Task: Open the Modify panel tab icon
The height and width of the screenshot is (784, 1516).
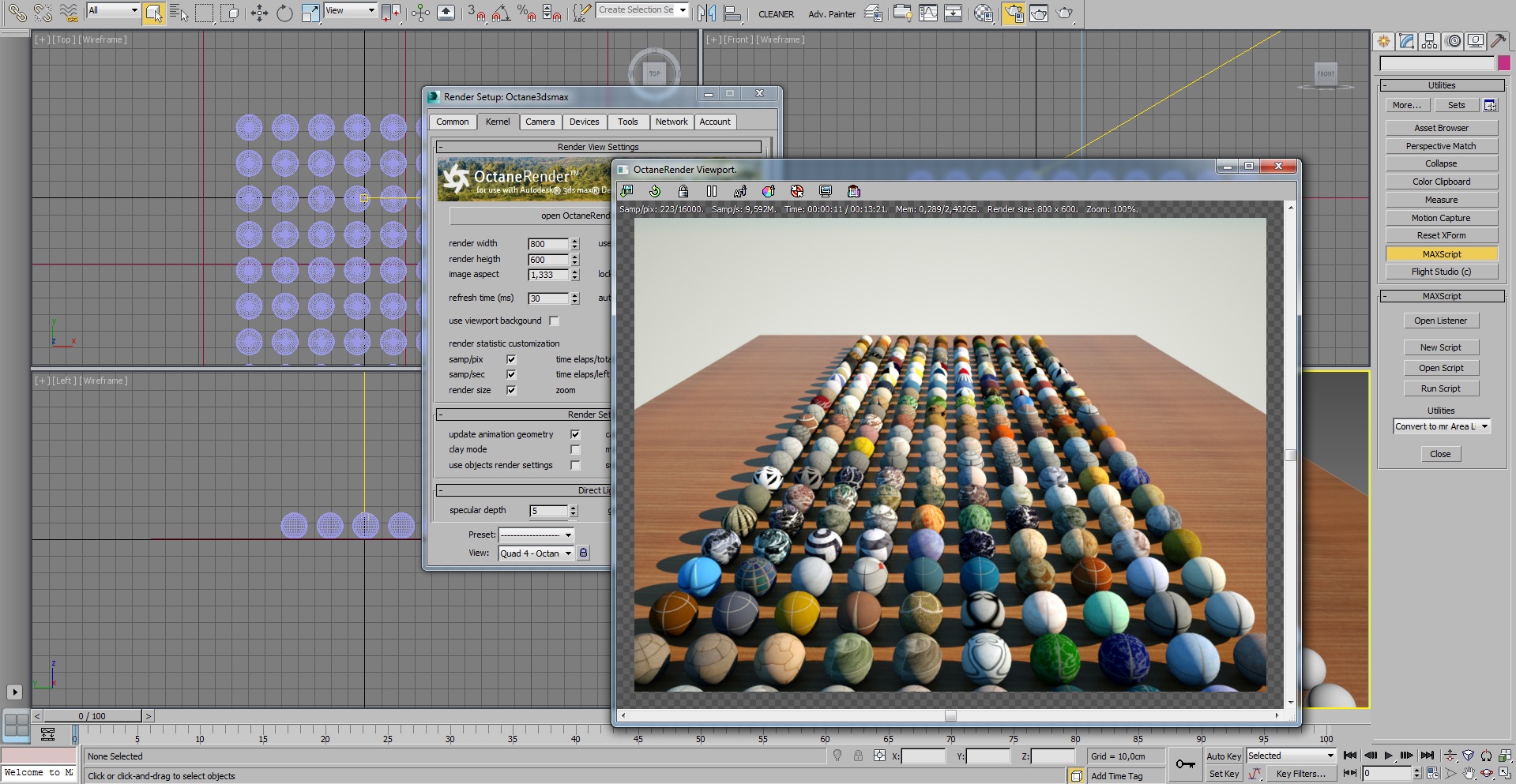Action: tap(1406, 41)
